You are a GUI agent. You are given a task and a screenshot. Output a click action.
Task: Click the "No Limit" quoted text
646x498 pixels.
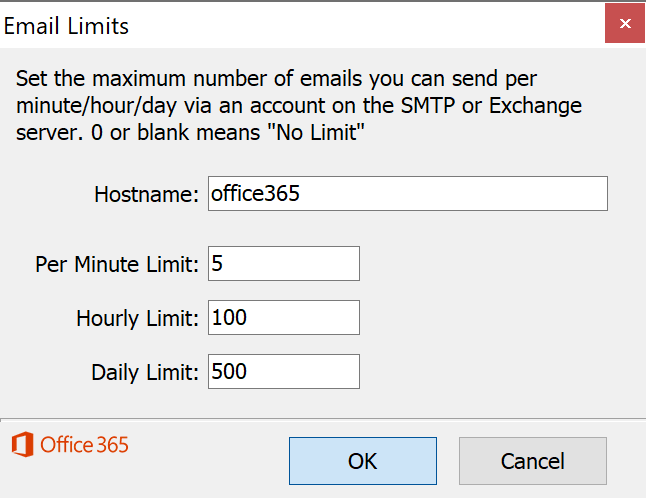[316, 133]
